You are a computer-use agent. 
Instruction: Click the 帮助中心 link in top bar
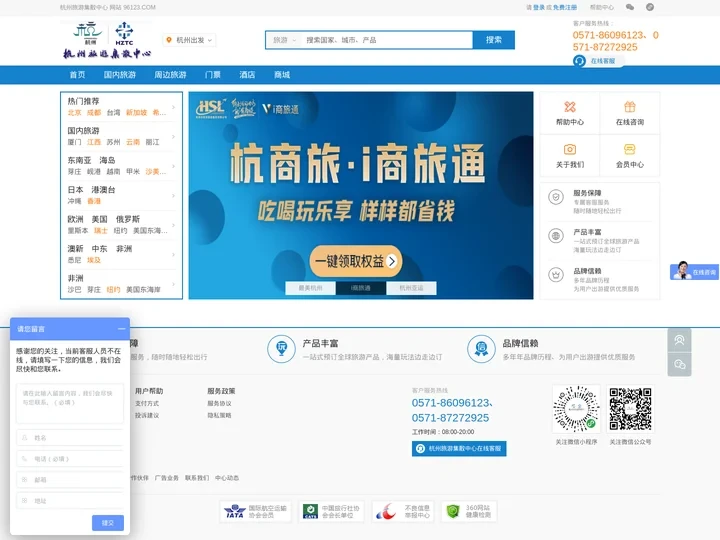pos(602,7)
